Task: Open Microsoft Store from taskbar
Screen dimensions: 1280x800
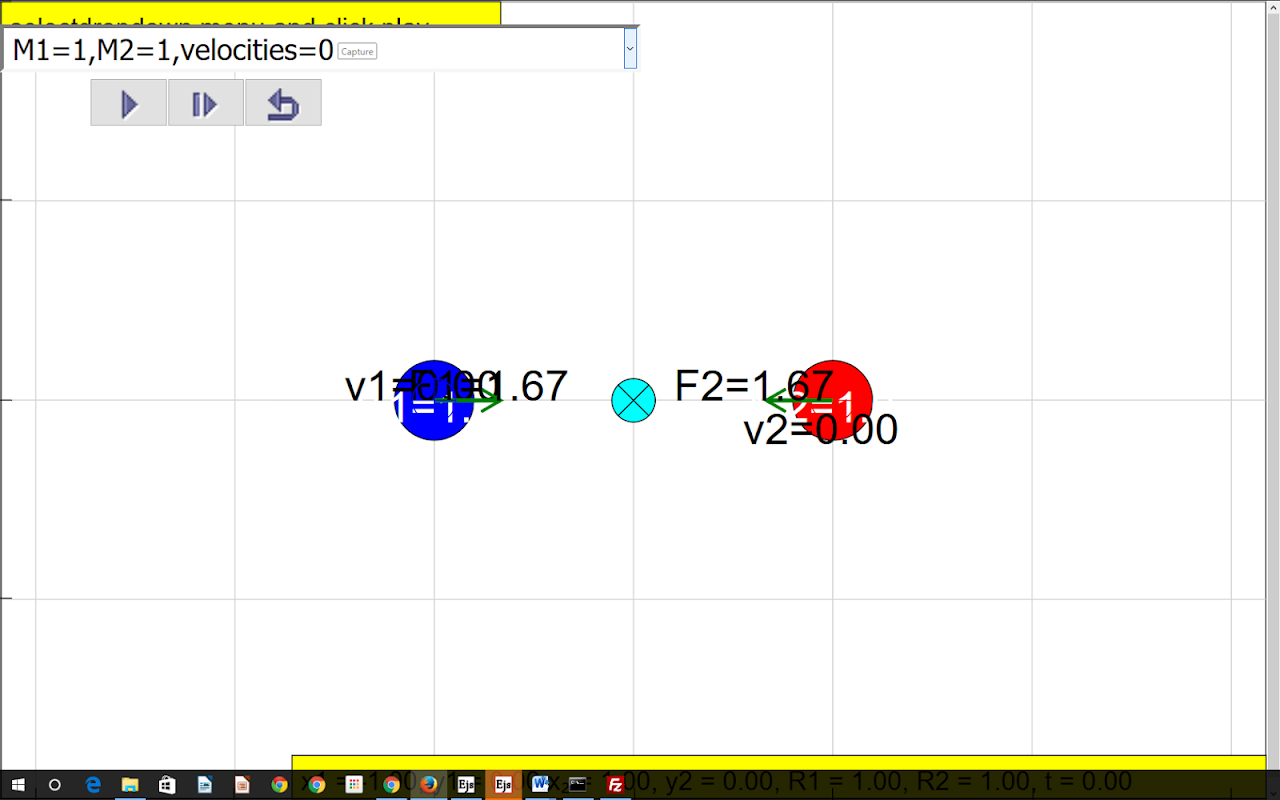Action: 167,785
